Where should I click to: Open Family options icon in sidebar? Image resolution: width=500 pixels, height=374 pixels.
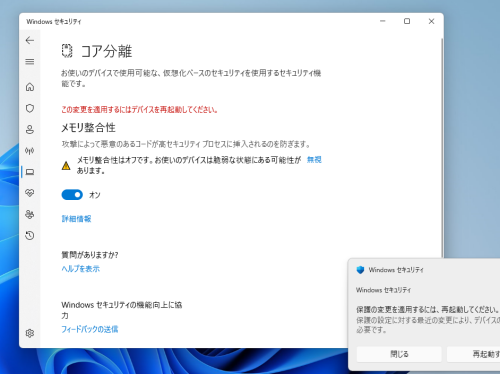click(30, 214)
